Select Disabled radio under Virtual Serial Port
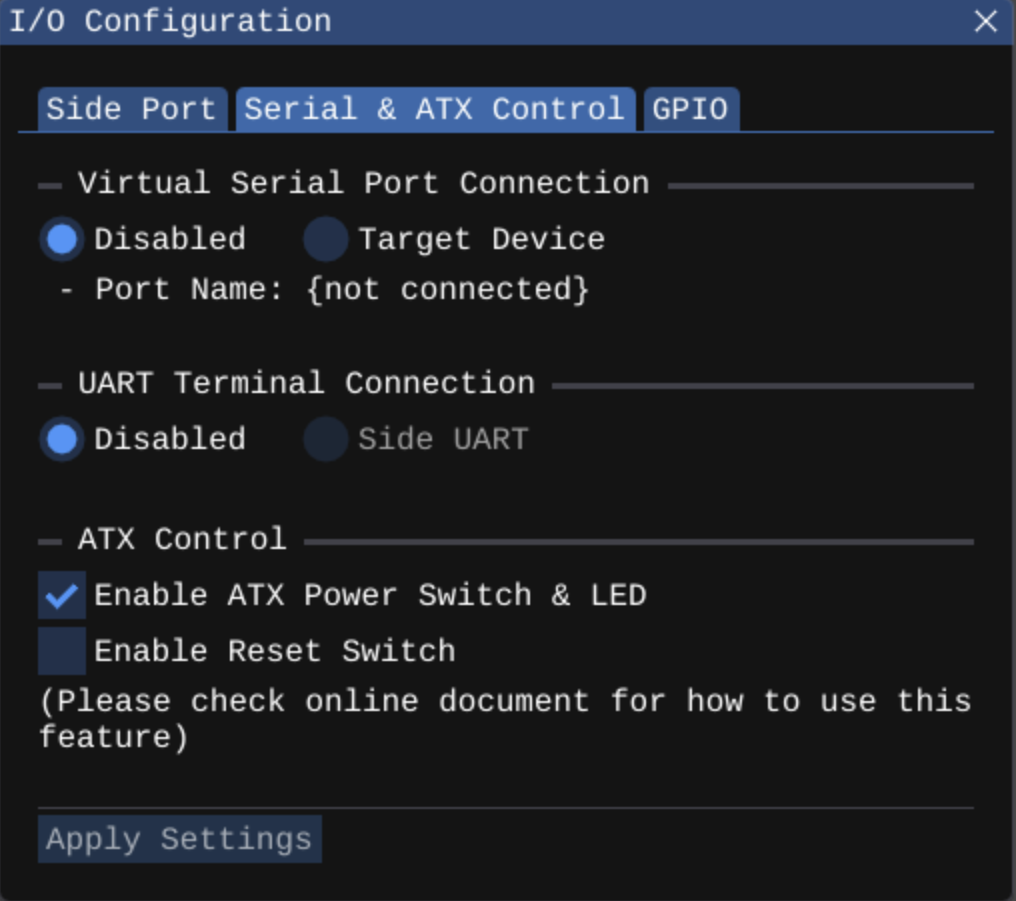The height and width of the screenshot is (901, 1016). (x=62, y=240)
